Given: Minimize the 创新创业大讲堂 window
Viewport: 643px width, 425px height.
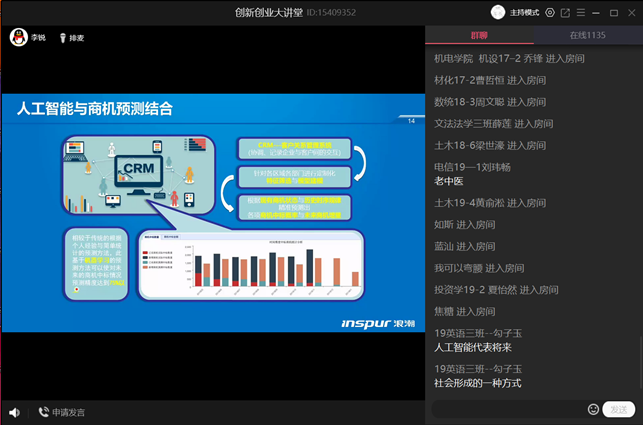Looking at the screenshot, I should [597, 13].
